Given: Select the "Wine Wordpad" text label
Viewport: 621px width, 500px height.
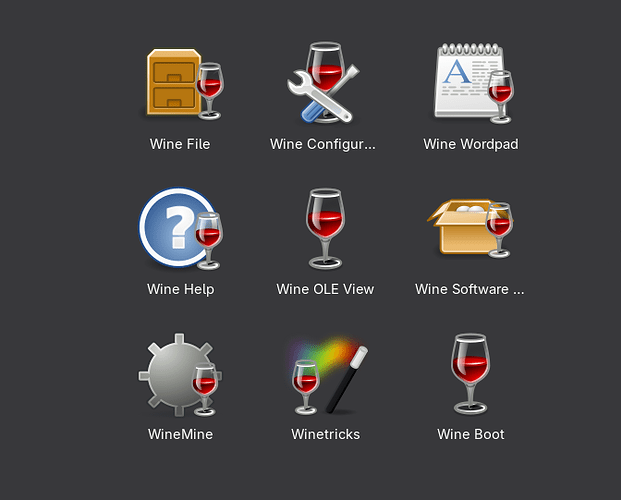Looking at the screenshot, I should pyautogui.click(x=470, y=144).
